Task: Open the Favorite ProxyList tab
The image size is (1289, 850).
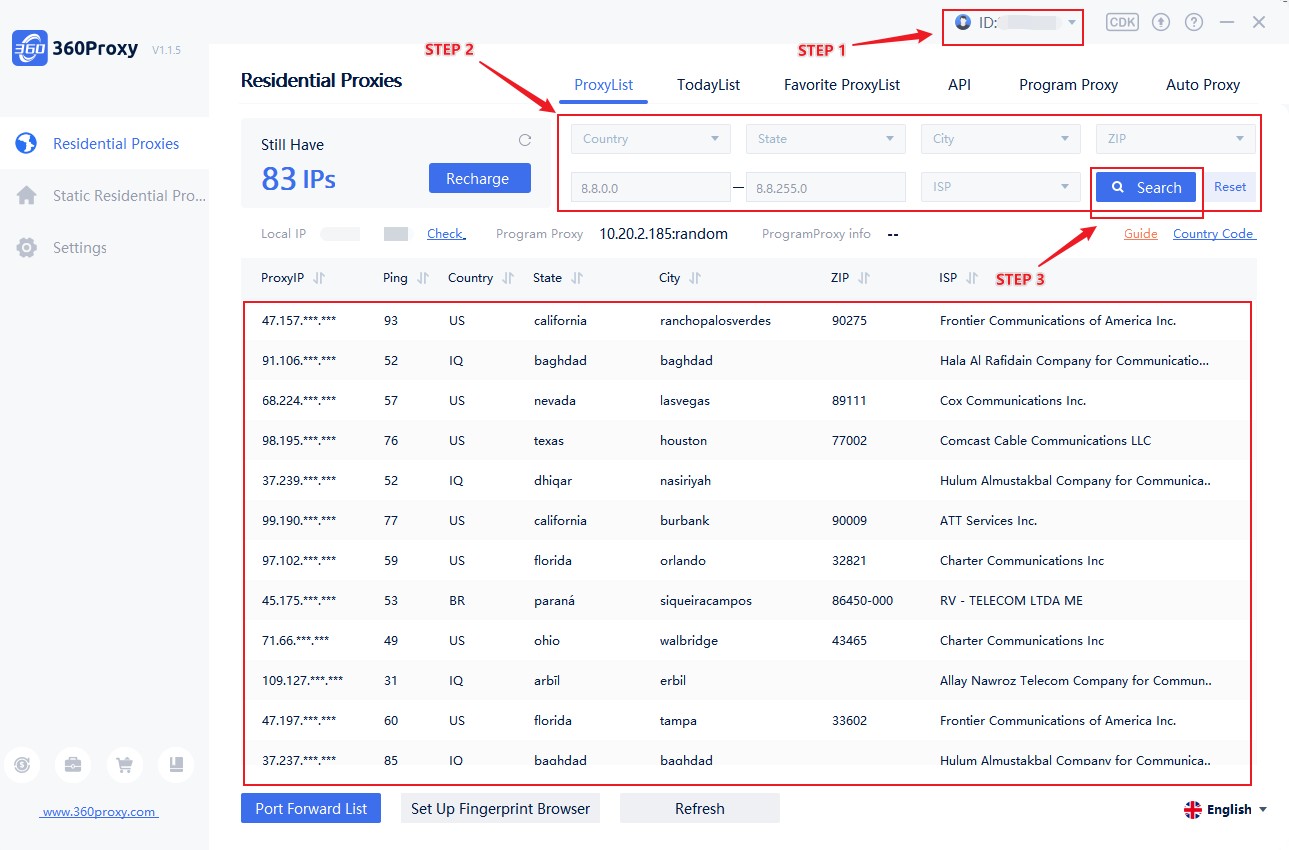Action: pos(842,85)
